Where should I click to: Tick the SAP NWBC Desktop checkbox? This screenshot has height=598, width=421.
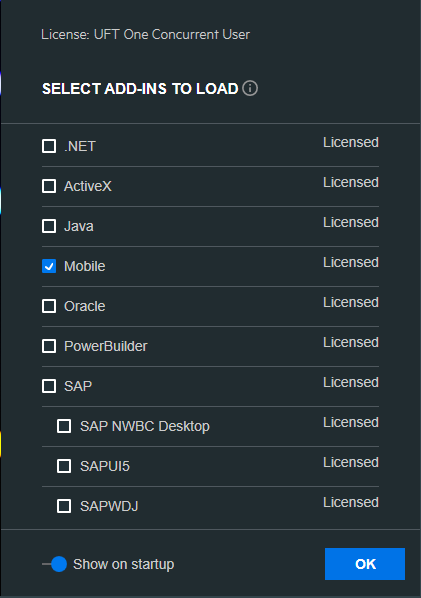64,426
